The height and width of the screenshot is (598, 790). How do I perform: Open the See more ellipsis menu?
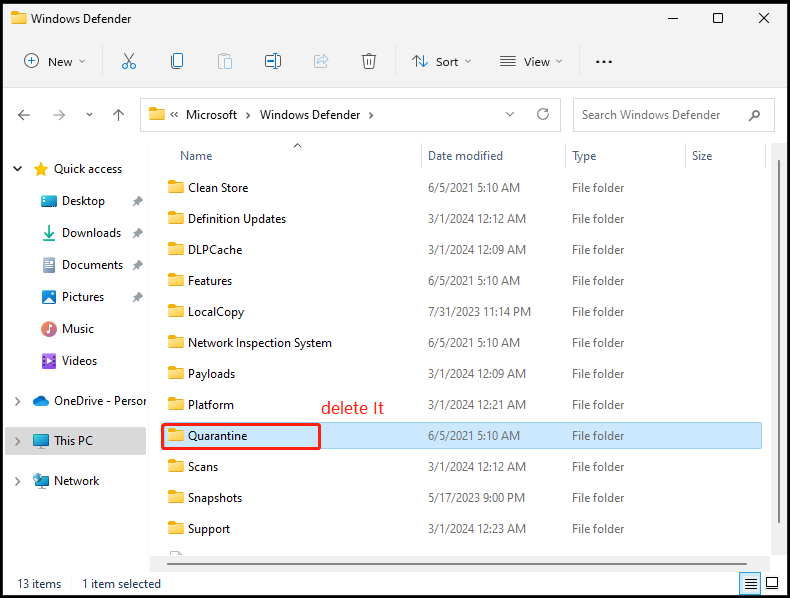tap(604, 62)
